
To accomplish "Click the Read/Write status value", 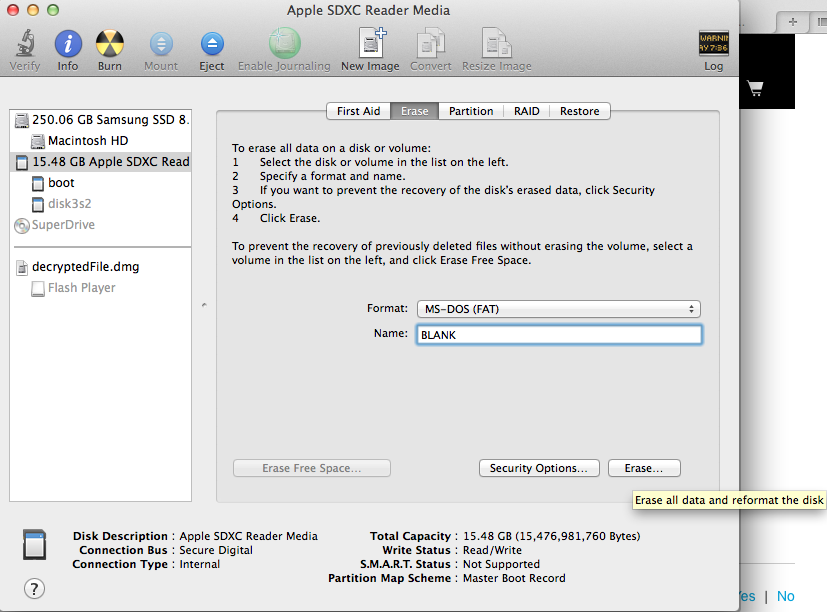I will click(x=492, y=550).
